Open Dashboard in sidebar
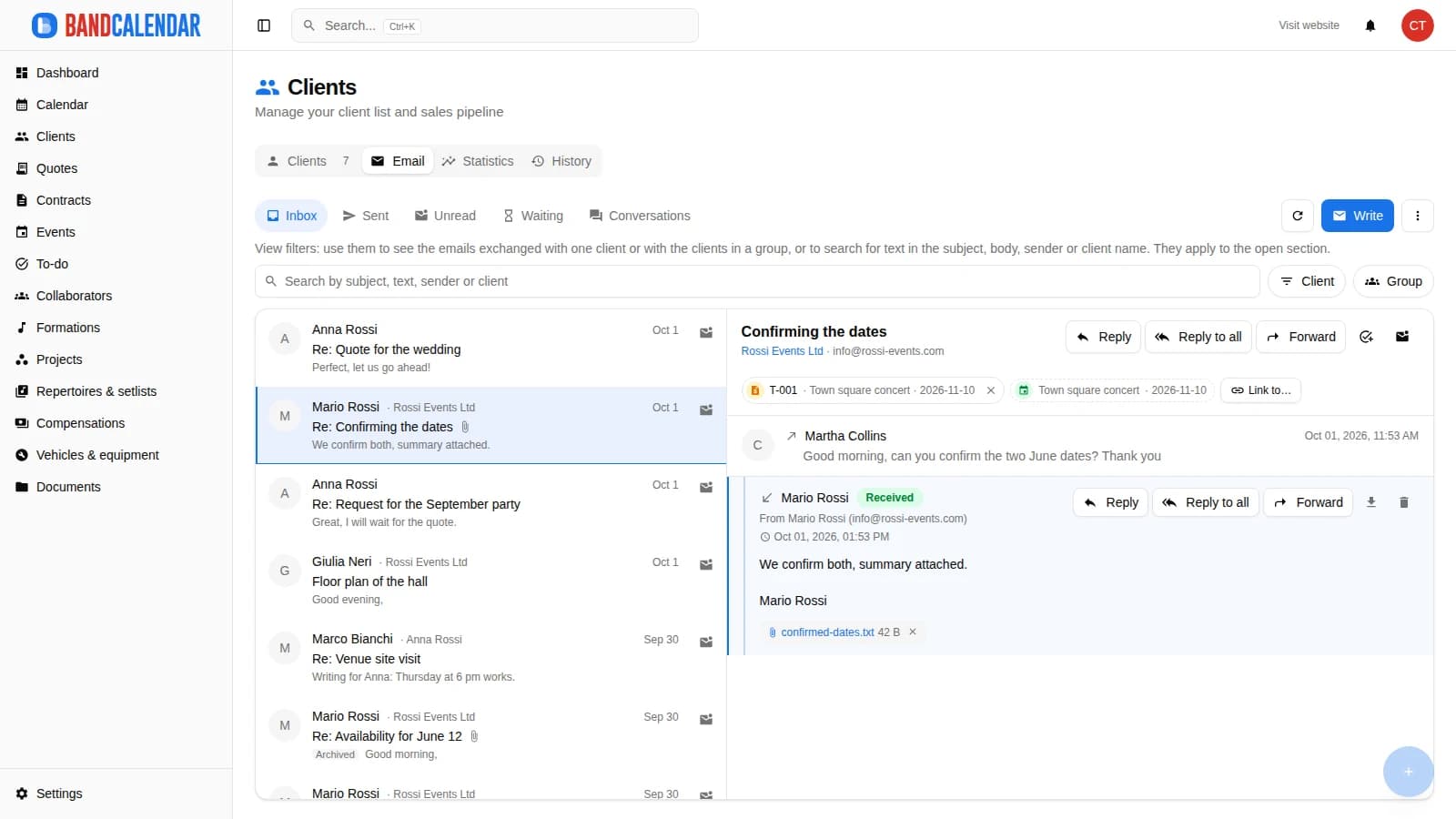Image resolution: width=1456 pixels, height=819 pixels. click(116, 73)
